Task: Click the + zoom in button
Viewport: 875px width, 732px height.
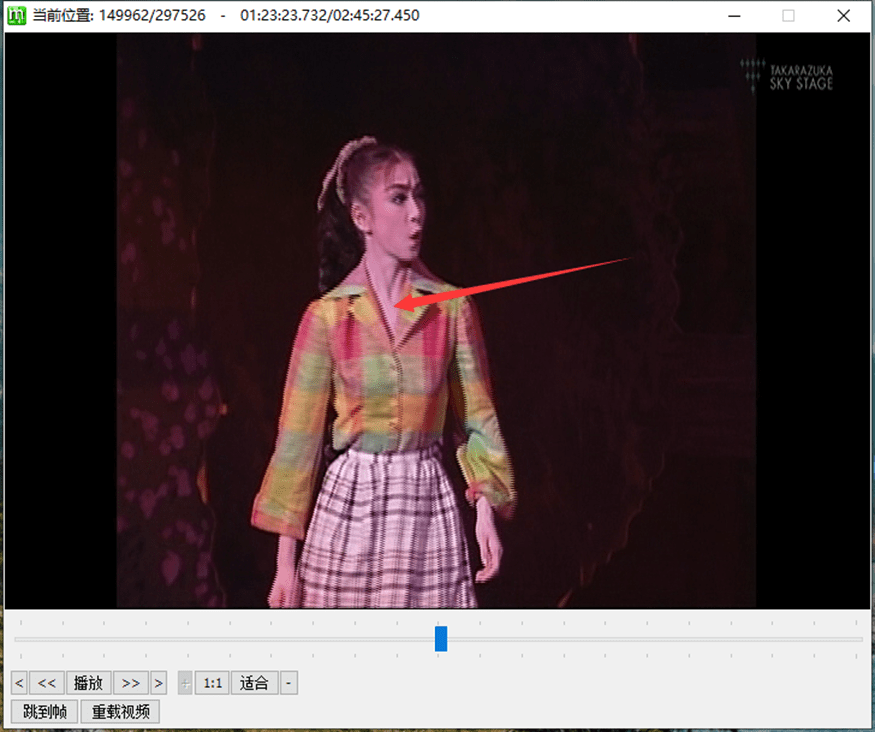Action: coord(185,683)
